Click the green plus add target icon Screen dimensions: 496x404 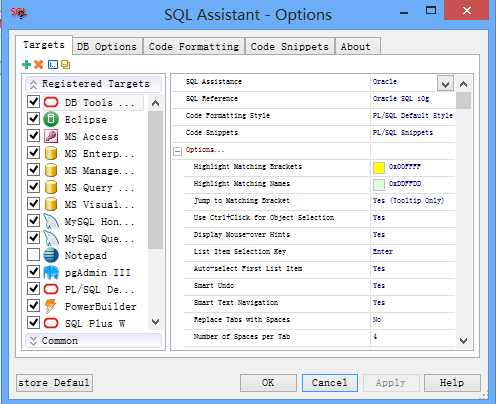pyautogui.click(x=26, y=64)
